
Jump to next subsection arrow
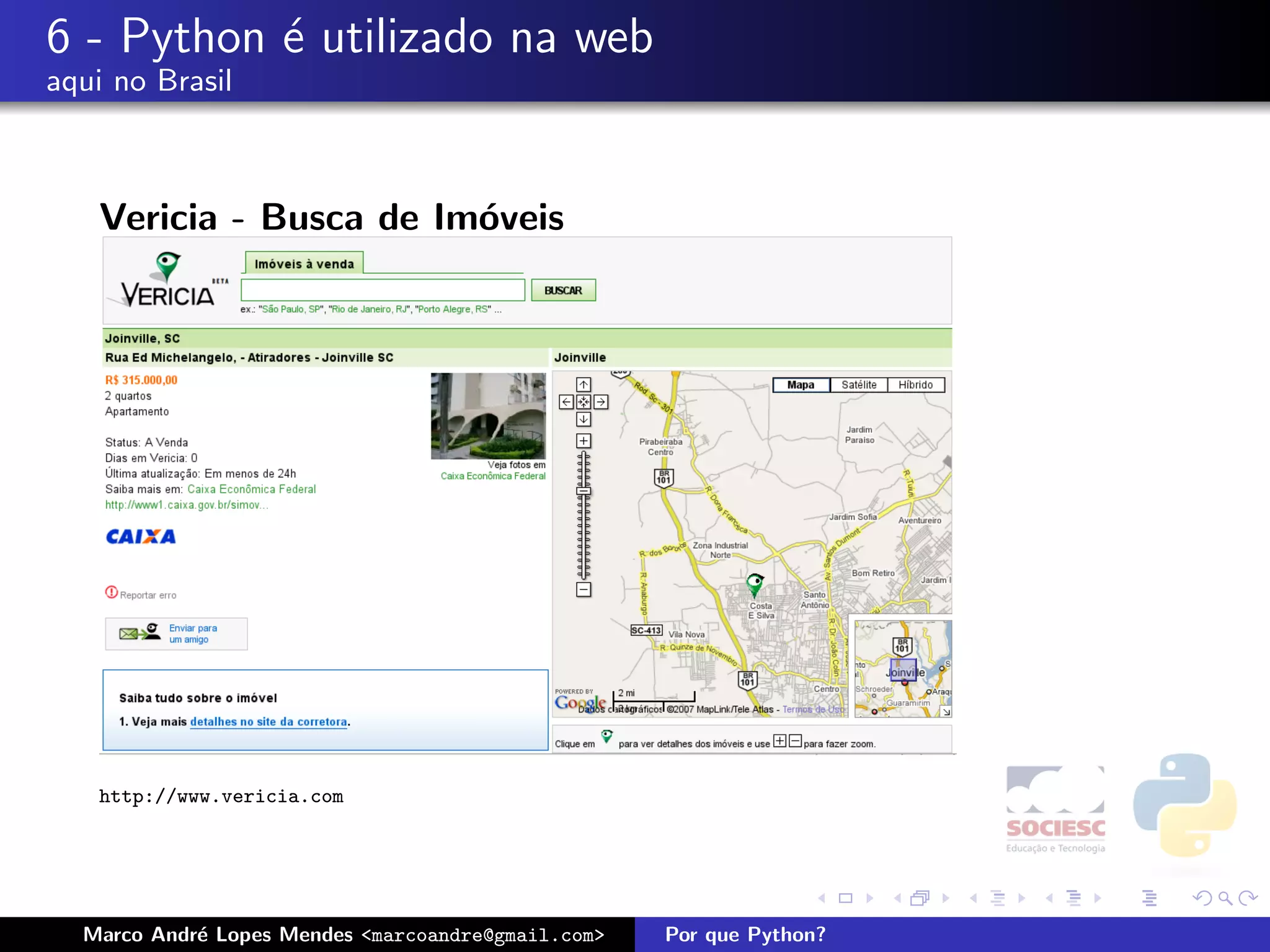tap(1022, 898)
